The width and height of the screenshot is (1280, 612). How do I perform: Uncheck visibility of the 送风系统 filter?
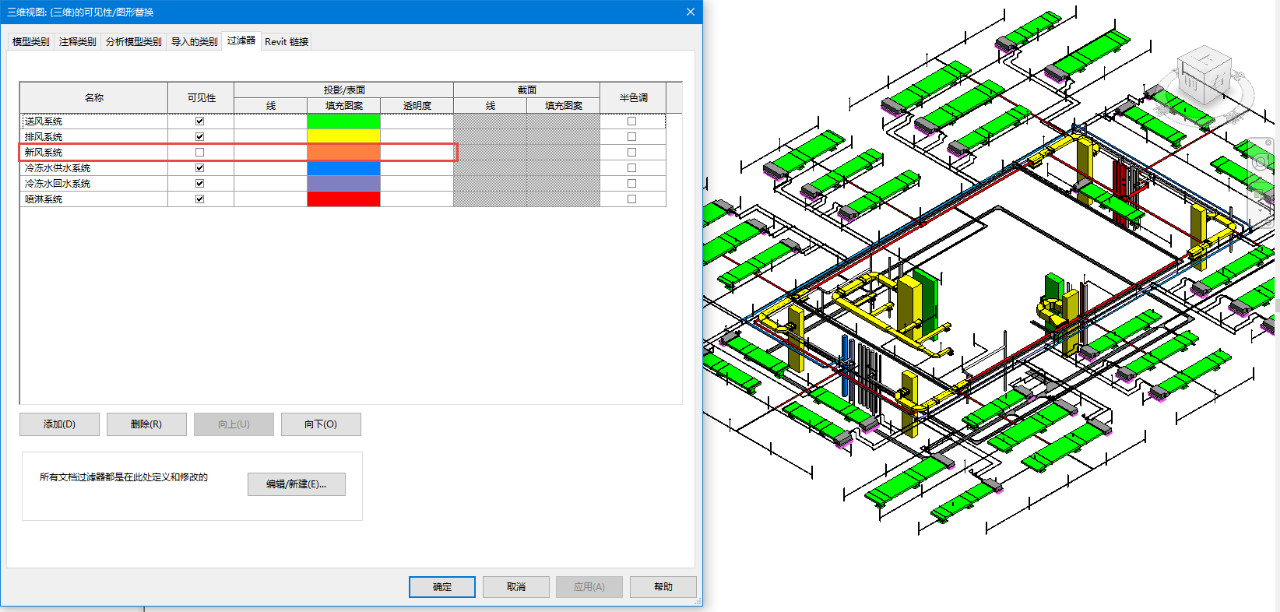coord(200,121)
